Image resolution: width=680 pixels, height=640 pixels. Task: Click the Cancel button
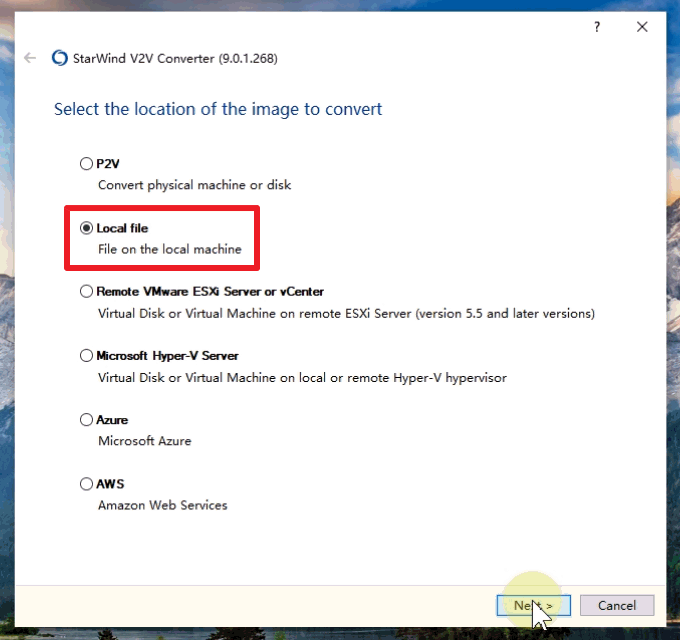tap(617, 605)
